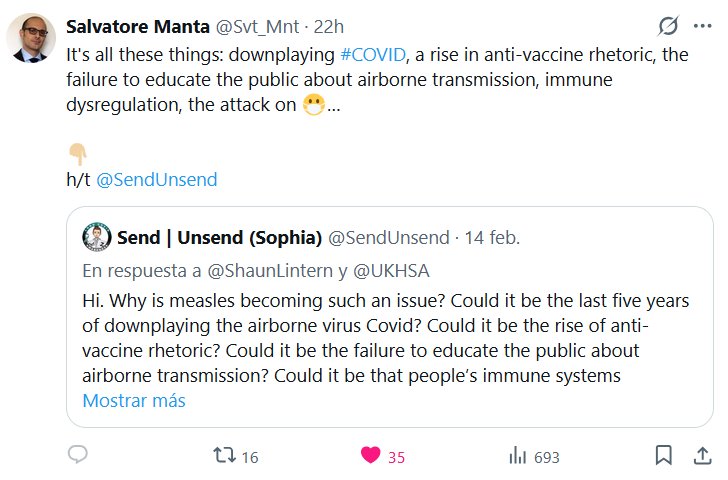The image size is (728, 480).
Task: Click the Send | Unsend avatar icon
Action: 96,237
